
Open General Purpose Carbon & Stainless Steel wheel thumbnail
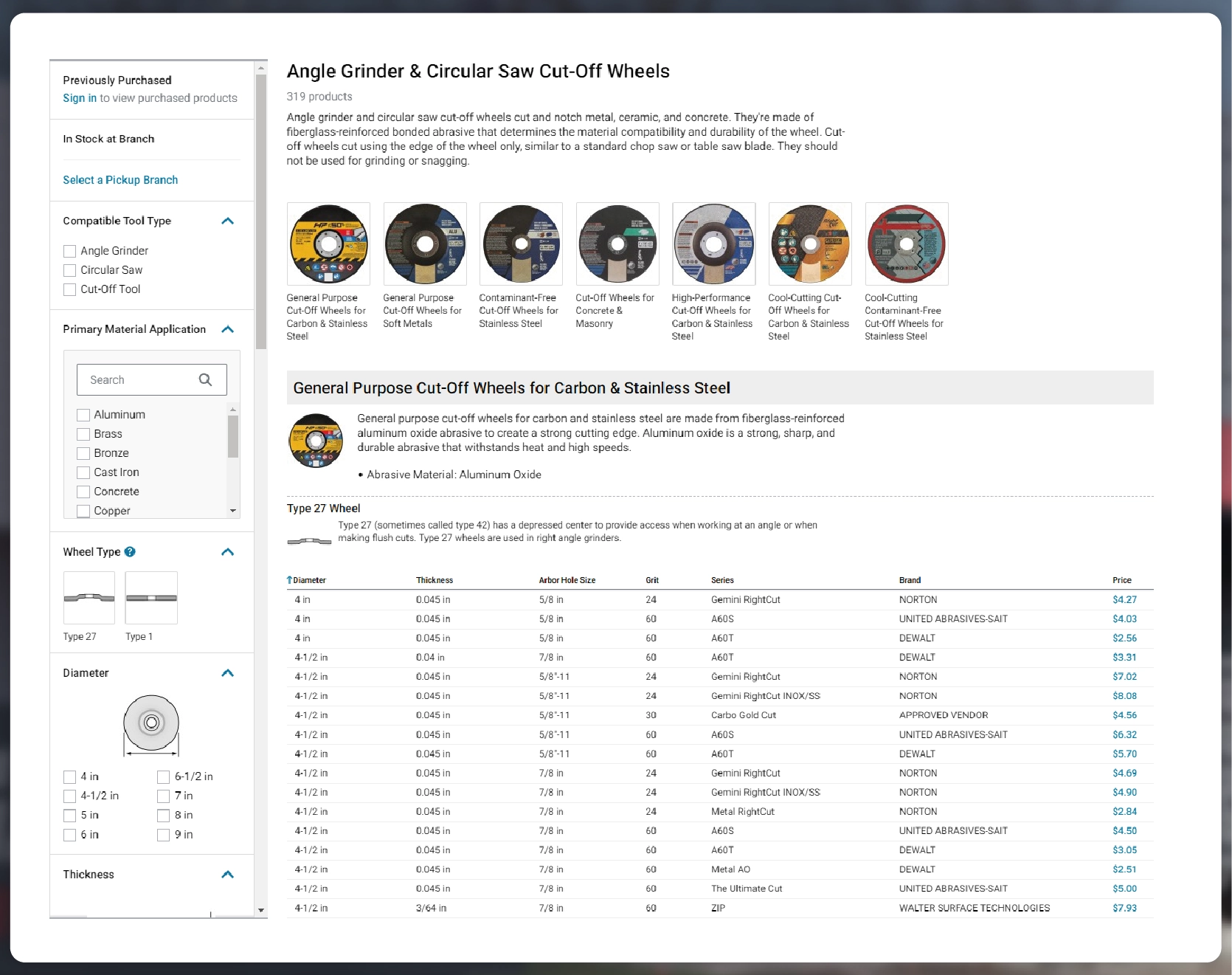(328, 244)
